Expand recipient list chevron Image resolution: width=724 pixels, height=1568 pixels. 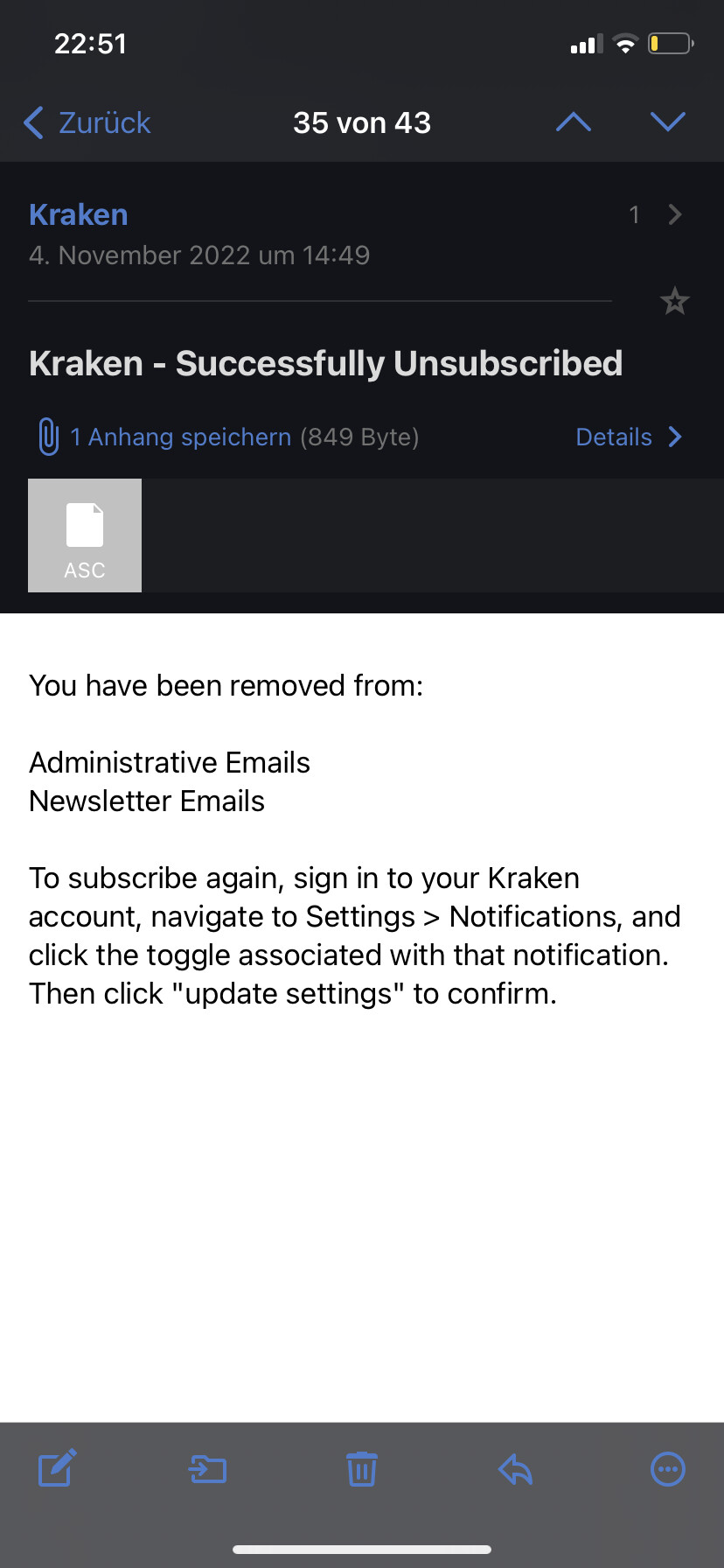674,214
